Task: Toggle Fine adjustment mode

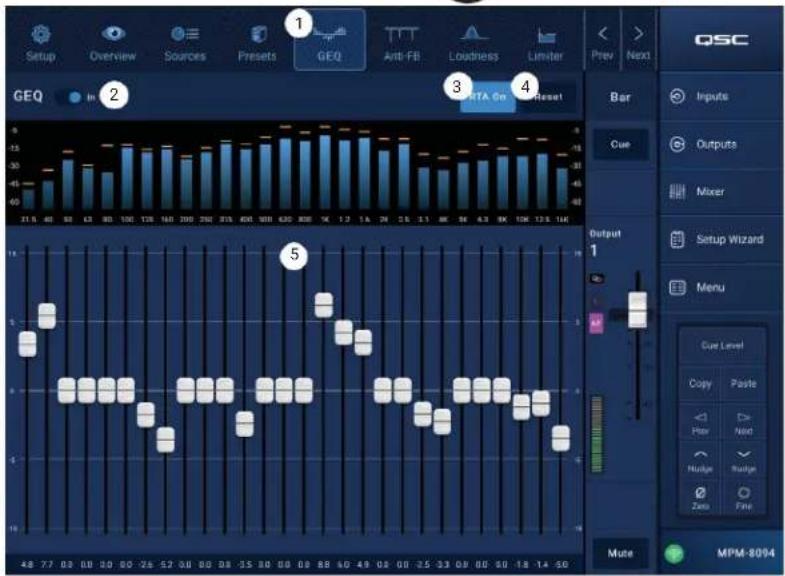Action: 743,498
